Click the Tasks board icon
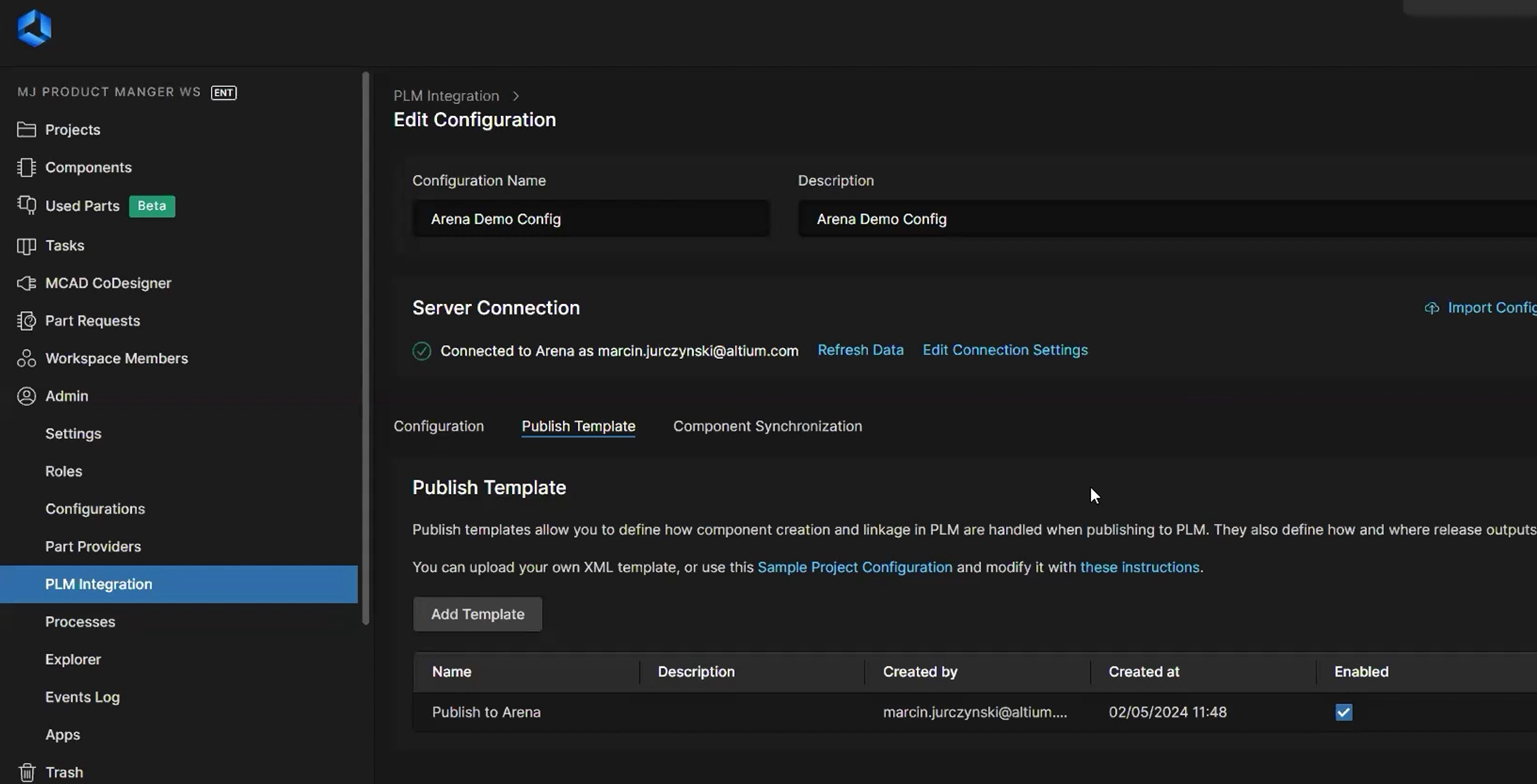Viewport: 1537px width, 784px height. tap(27, 245)
